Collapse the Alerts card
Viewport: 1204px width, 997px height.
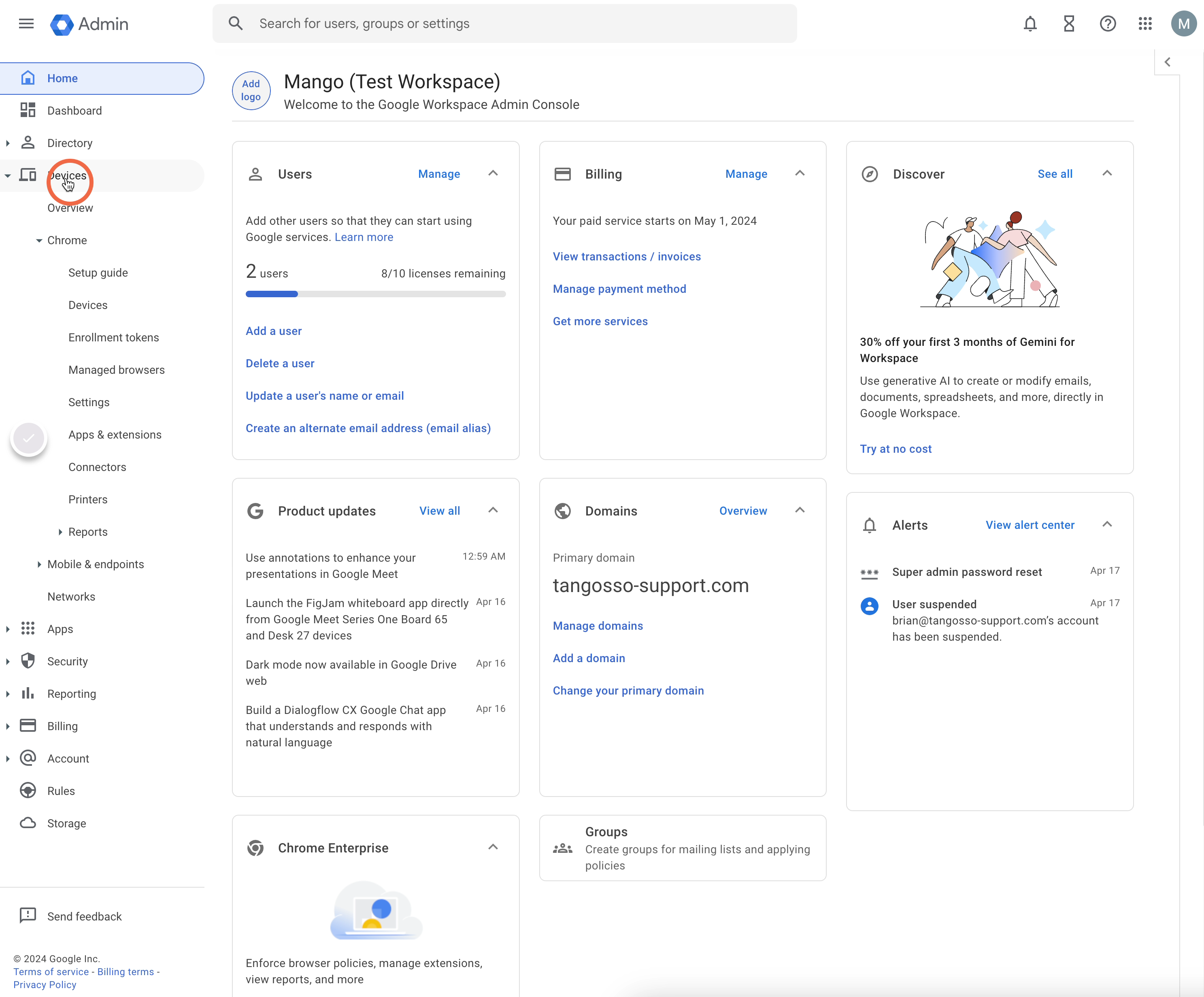[1107, 524]
